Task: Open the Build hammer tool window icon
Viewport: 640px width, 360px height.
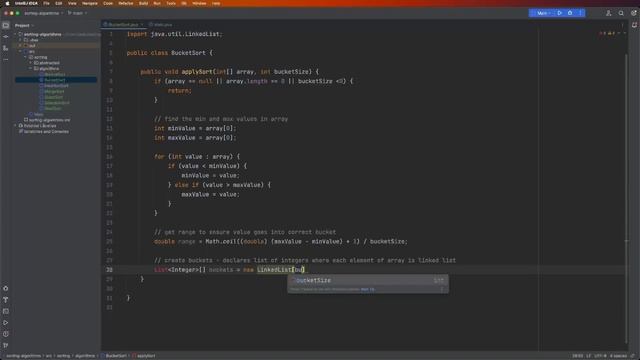Action: pyautogui.click(x=6, y=300)
